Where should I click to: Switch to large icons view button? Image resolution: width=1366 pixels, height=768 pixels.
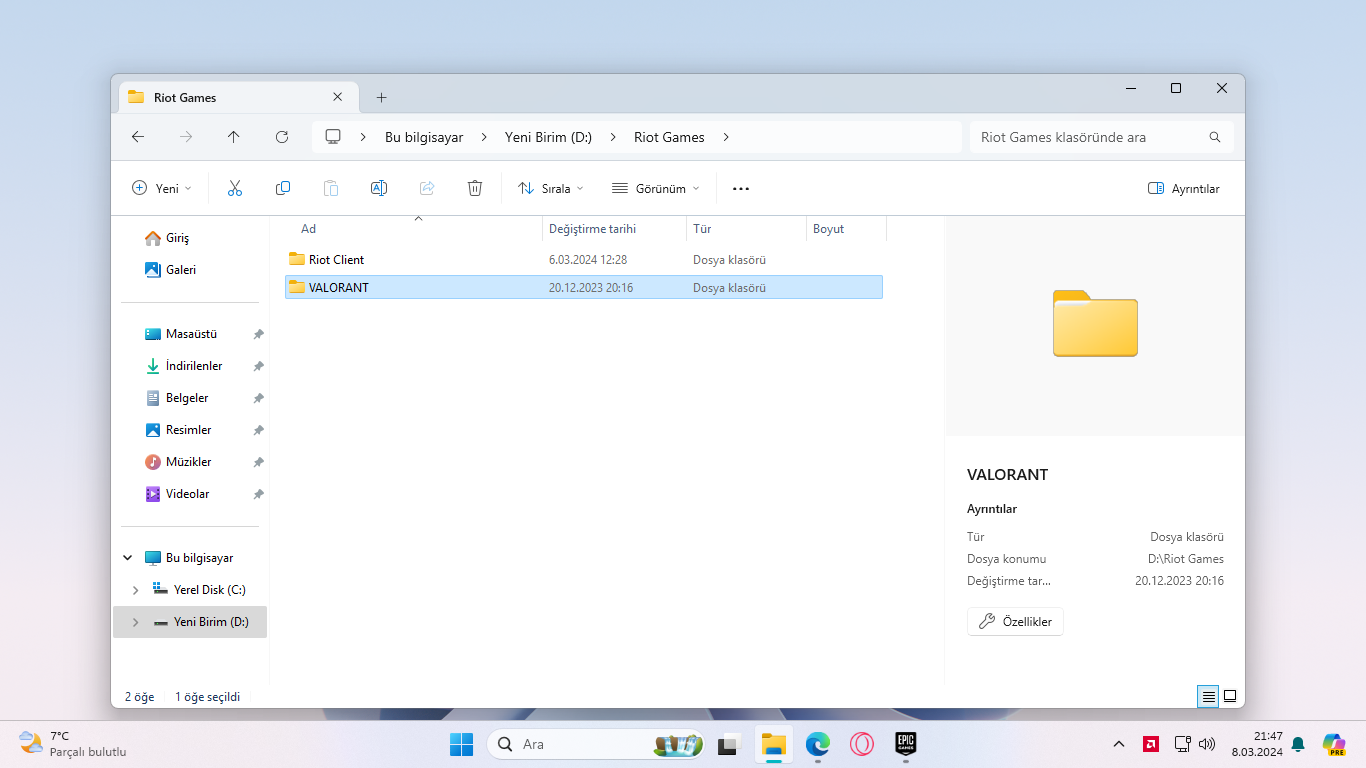tap(1230, 696)
